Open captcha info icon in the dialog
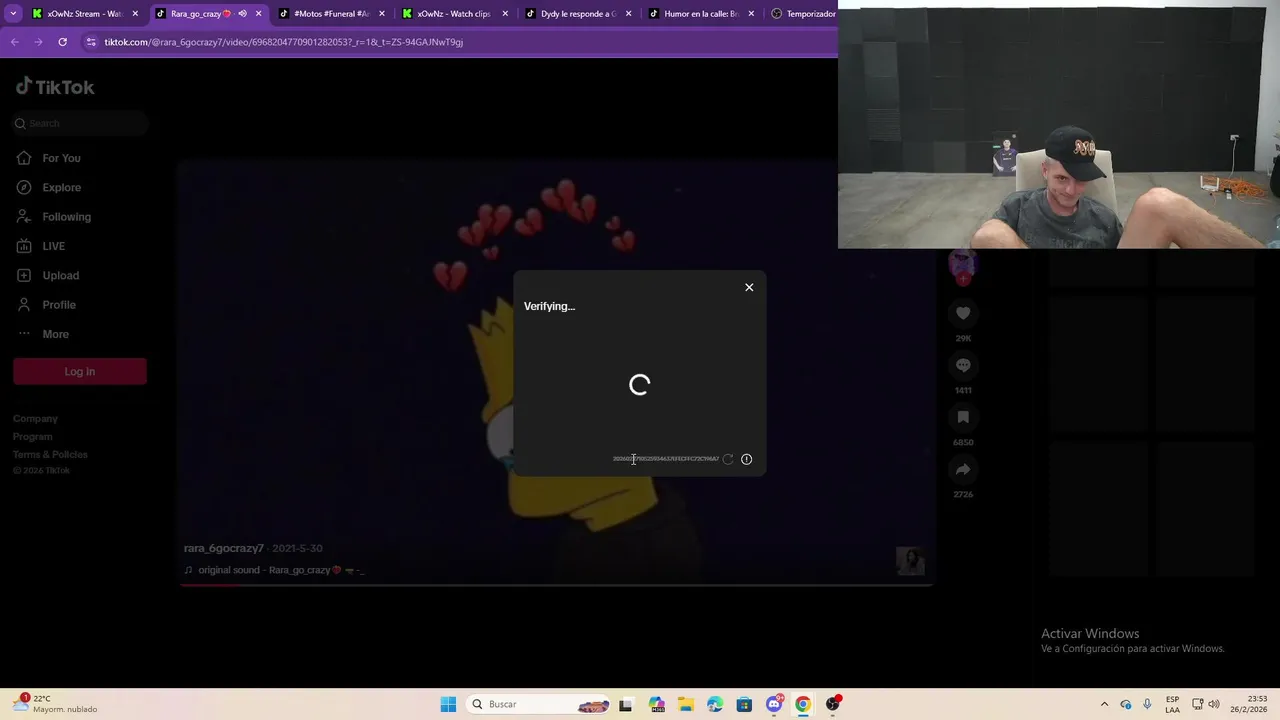 tap(746, 459)
